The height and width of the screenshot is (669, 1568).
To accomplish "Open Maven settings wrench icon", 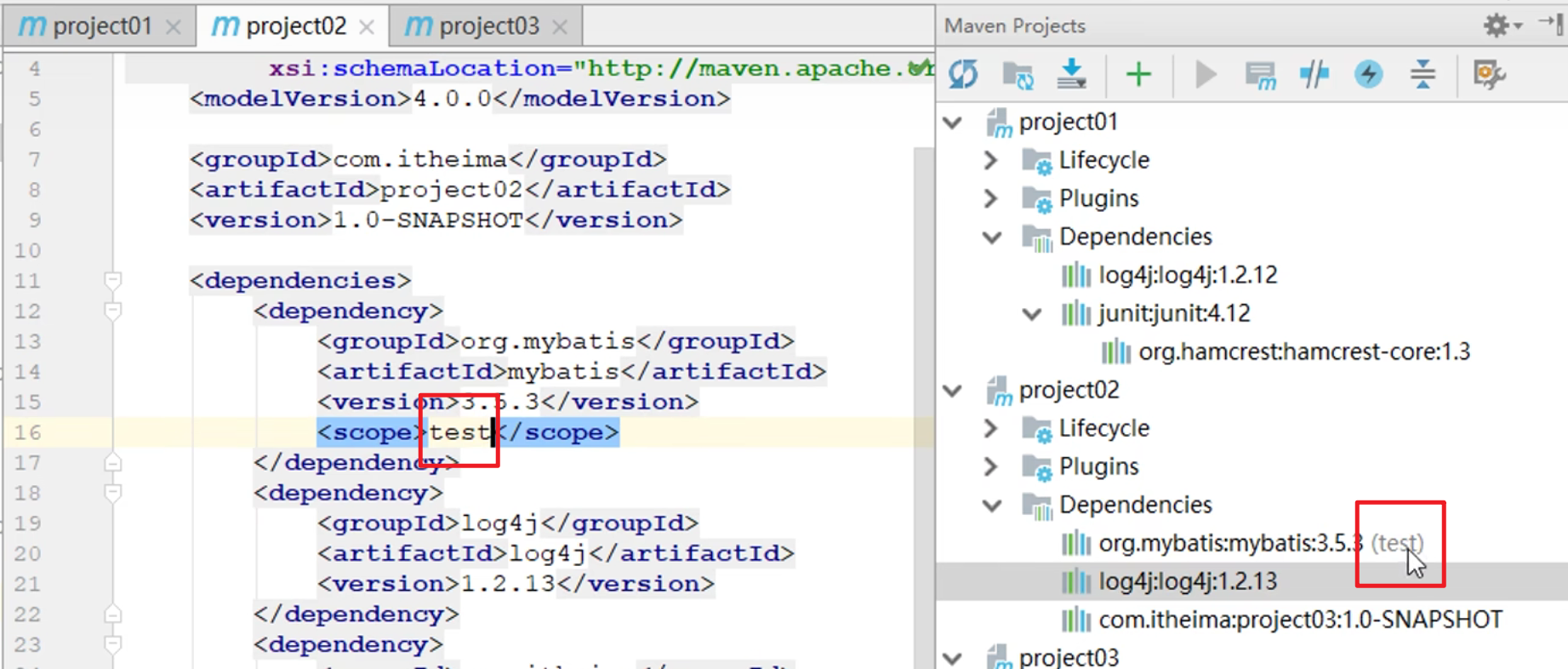I will (1489, 75).
